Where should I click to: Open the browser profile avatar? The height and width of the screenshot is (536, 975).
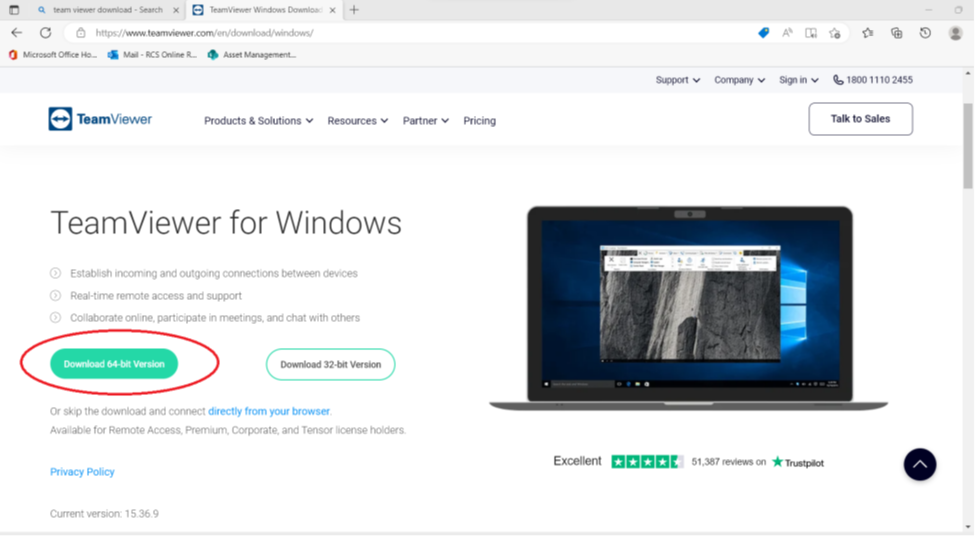click(x=956, y=33)
